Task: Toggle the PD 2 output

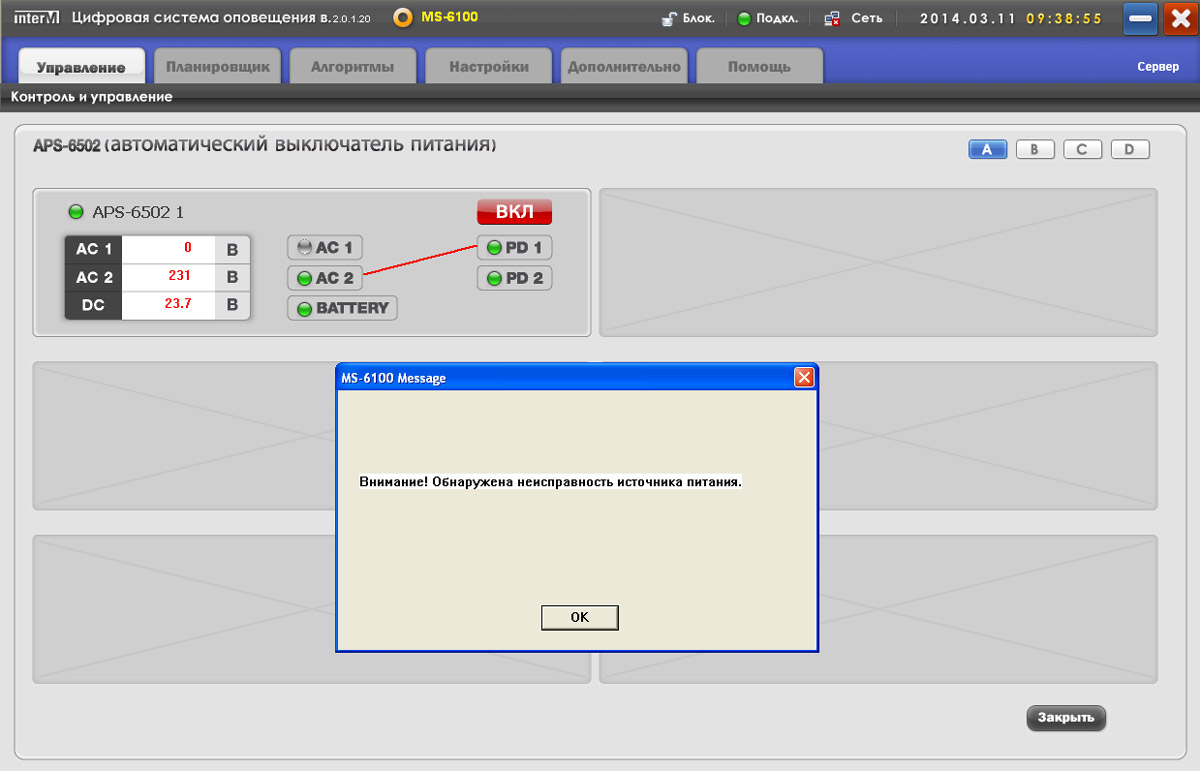Action: coord(515,278)
